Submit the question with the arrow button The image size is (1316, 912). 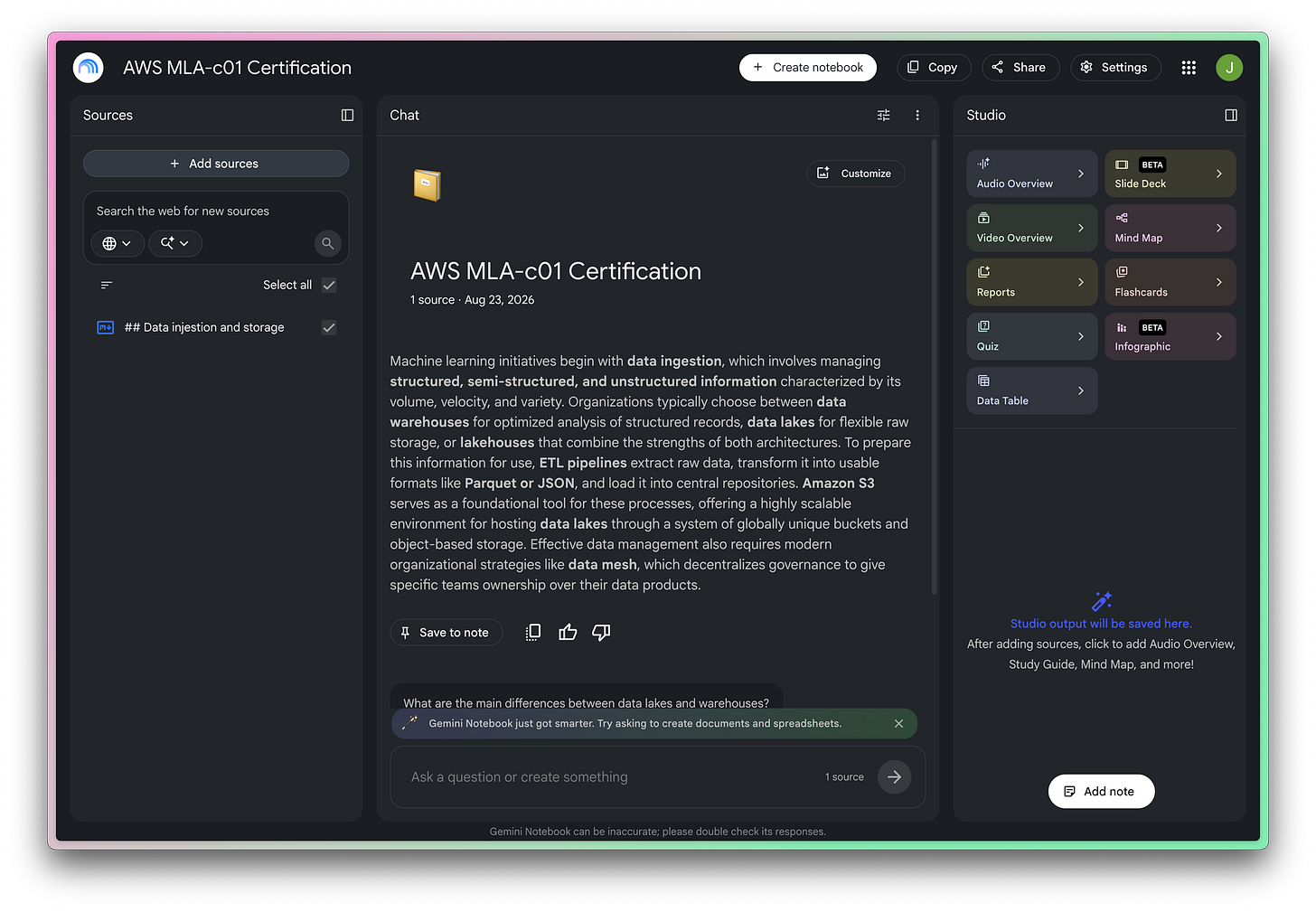point(894,776)
